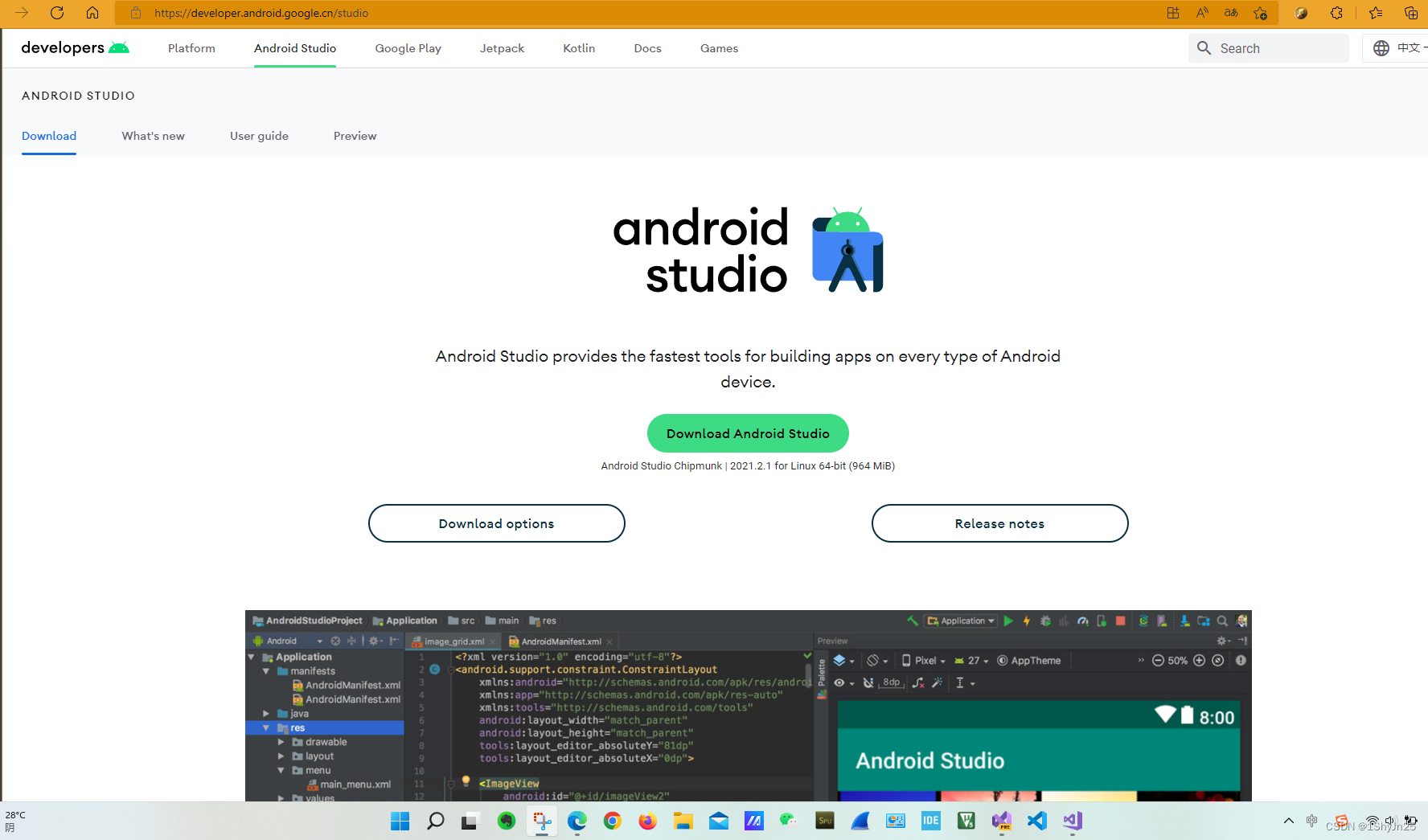Select the Debug icon in the run toolbar
This screenshot has width=1428, height=840.
1046,621
